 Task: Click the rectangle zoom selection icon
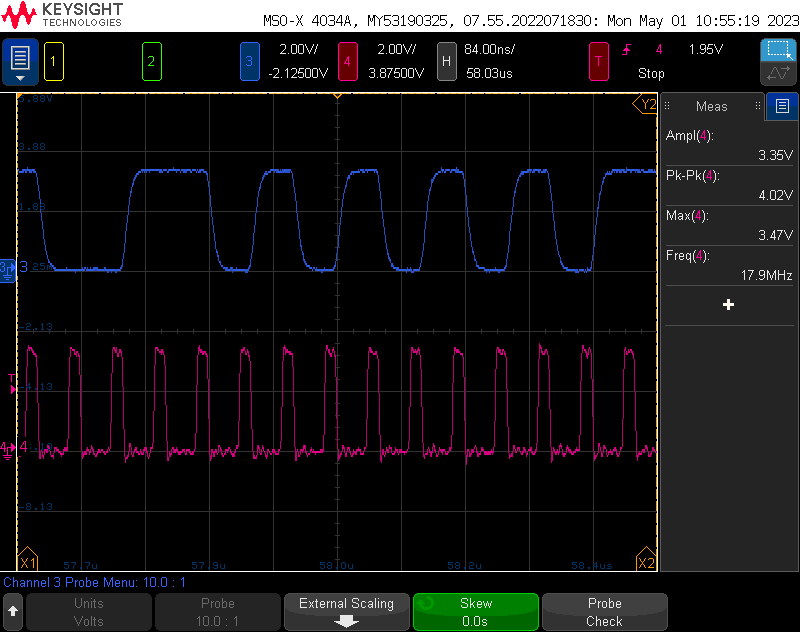tap(777, 49)
